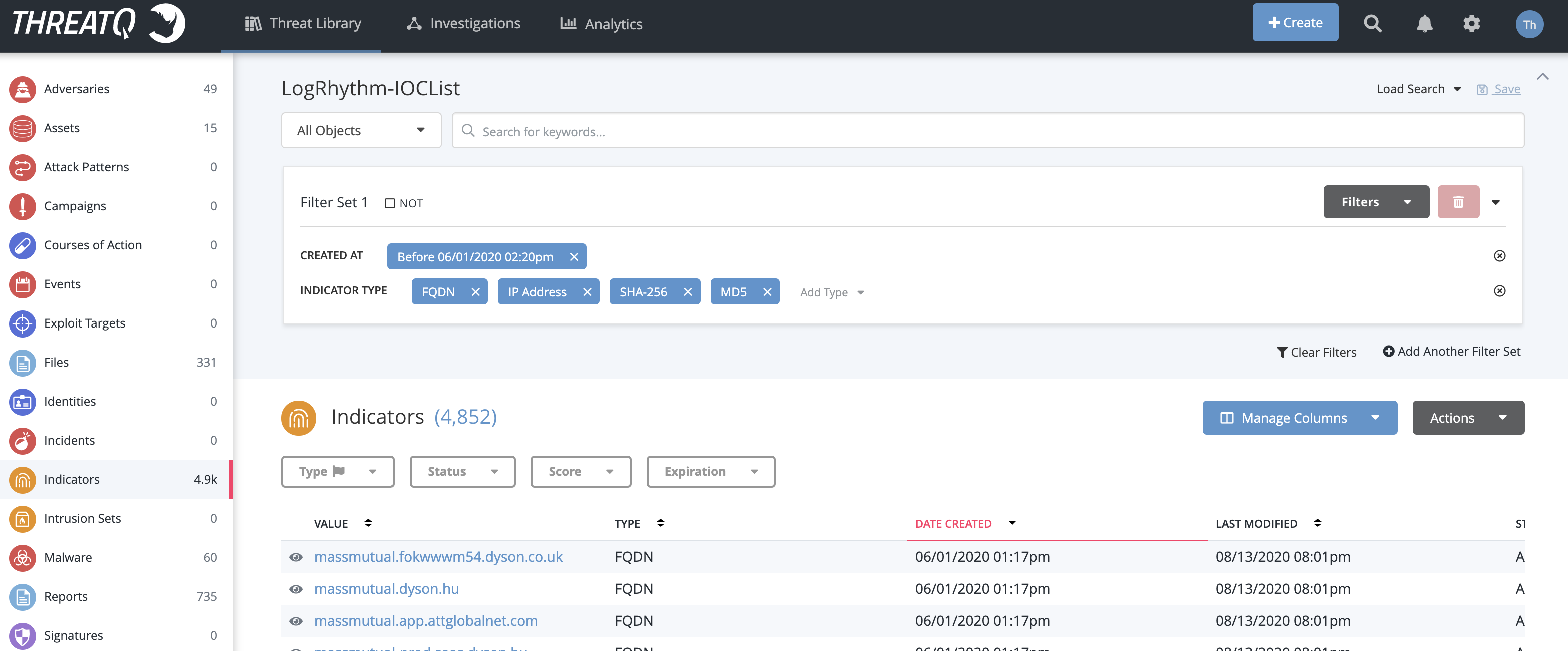Click the Signatures shield icon
The width and height of the screenshot is (1568, 651).
coord(23,636)
